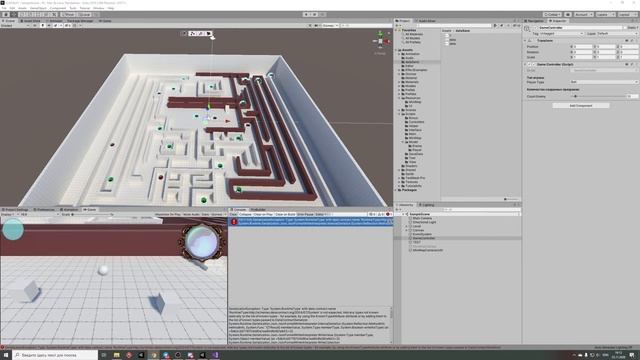Collapse the Assets root folder
The width and height of the screenshot is (640, 360).
coord(396,50)
